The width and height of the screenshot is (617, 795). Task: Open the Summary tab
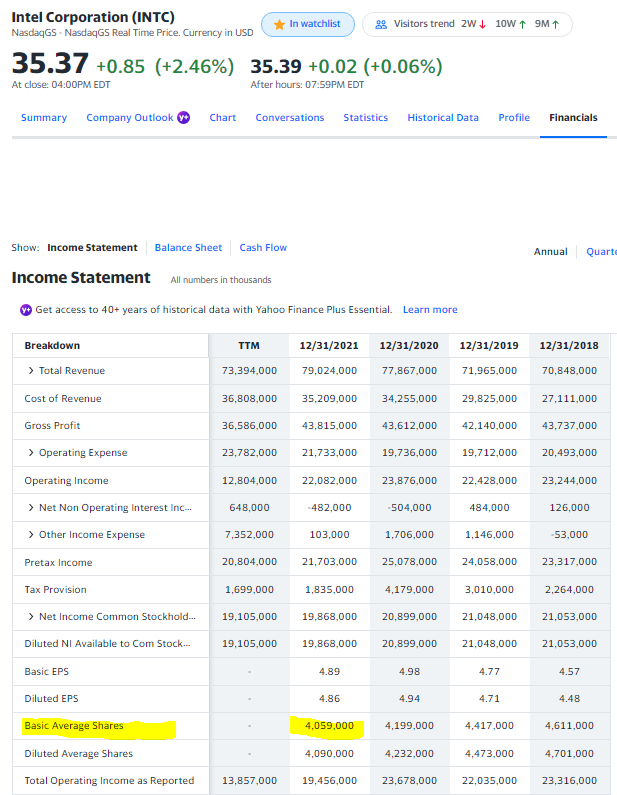(x=44, y=118)
